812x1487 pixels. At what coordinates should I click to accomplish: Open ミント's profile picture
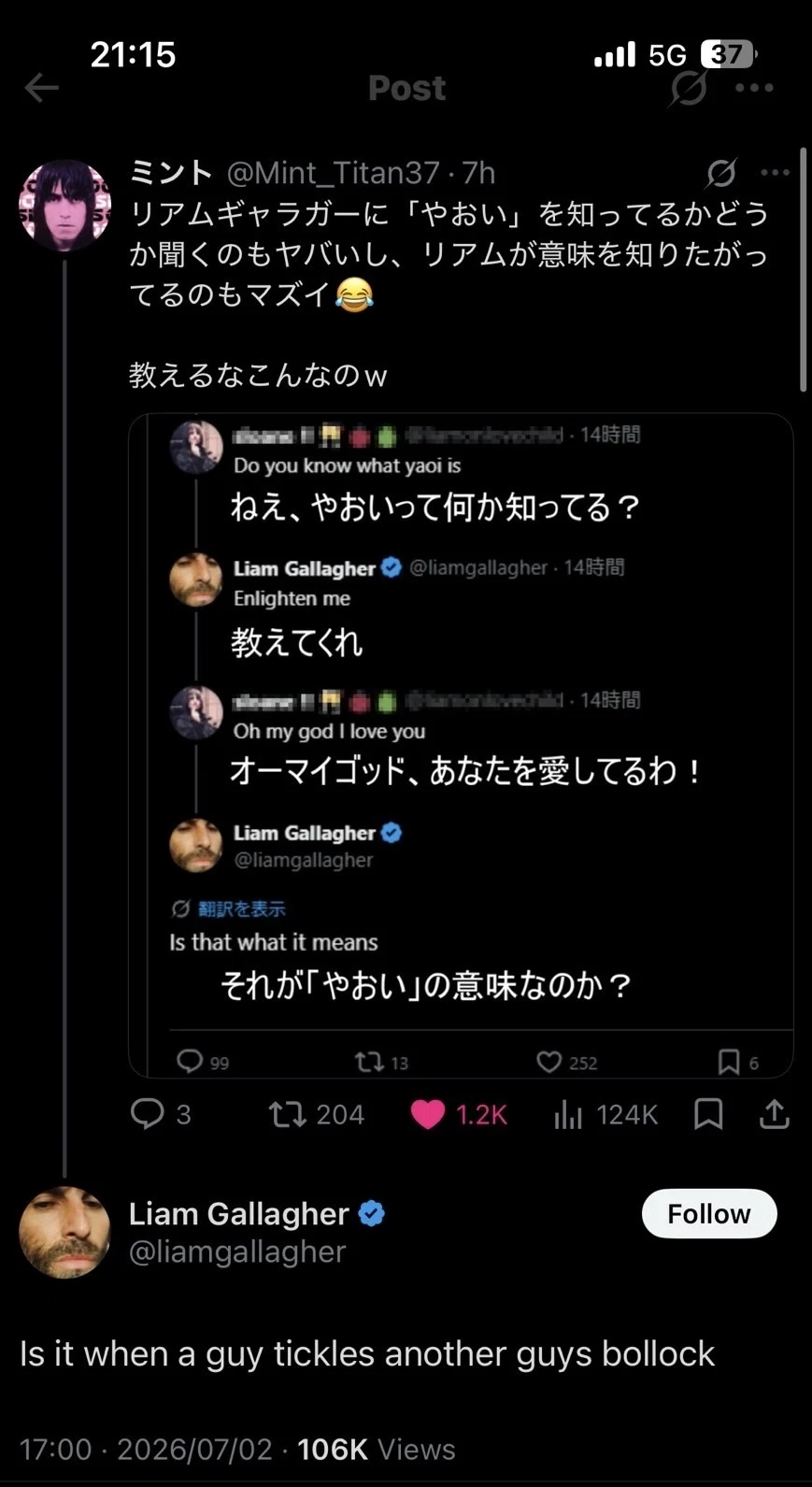coord(64,206)
